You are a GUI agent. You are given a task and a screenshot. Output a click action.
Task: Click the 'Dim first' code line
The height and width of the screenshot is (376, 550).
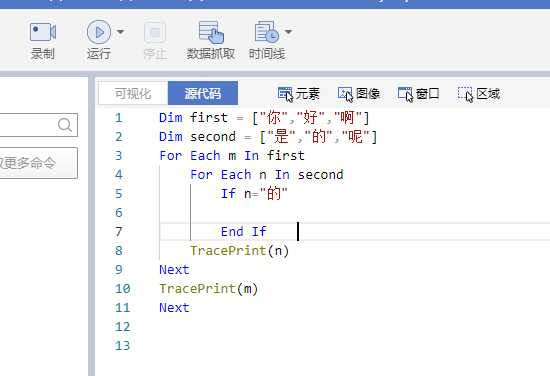pyautogui.click(x=264, y=118)
